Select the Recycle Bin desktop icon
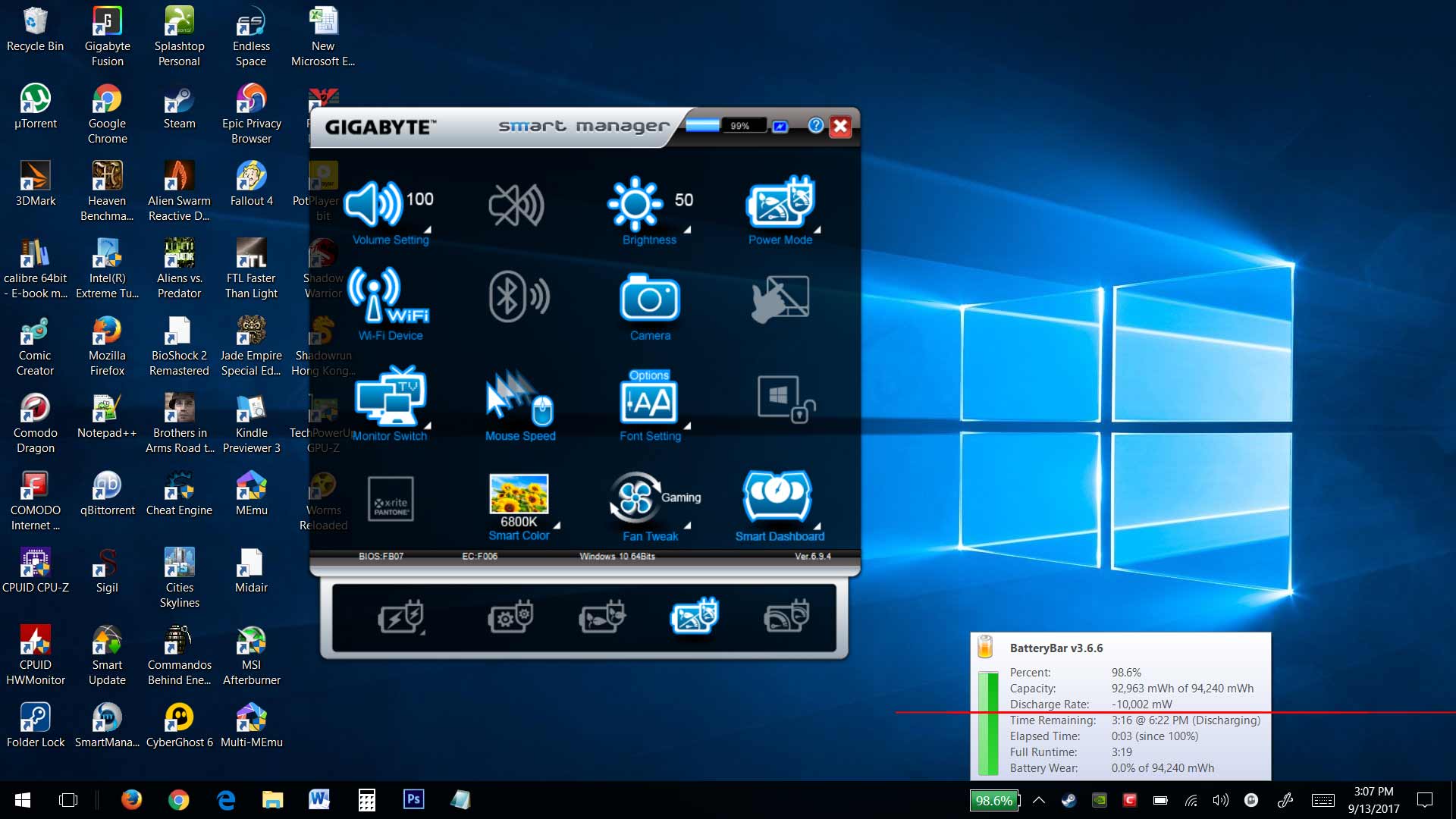1456x819 pixels. pyautogui.click(x=35, y=30)
